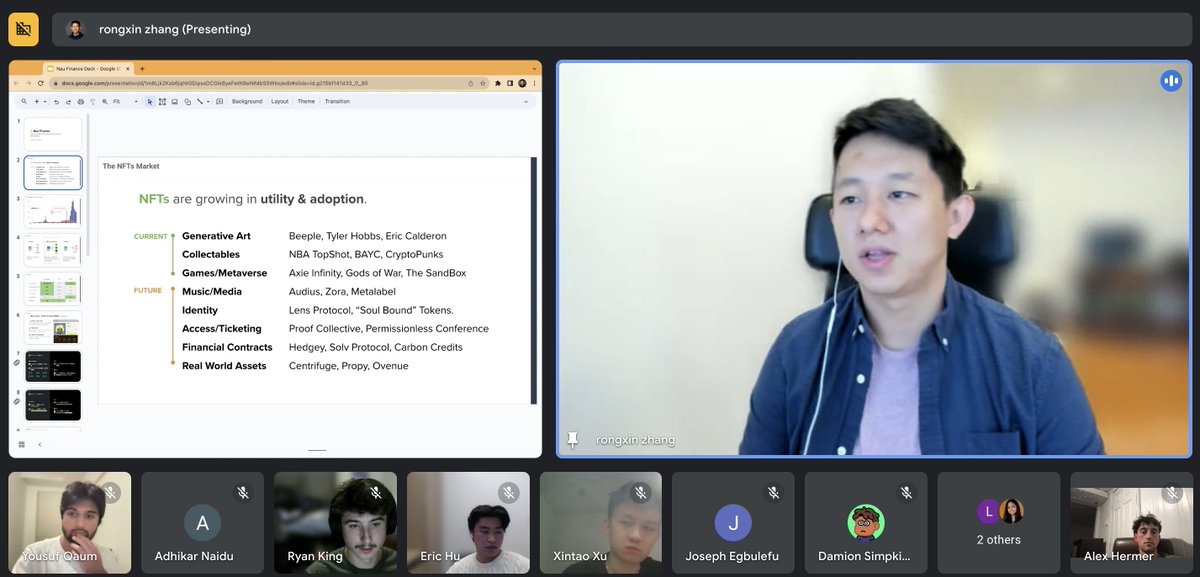Viewport: 1200px width, 577px height.
Task: Click the blue audio activity indicator on presenter tile
Action: pyautogui.click(x=1170, y=81)
